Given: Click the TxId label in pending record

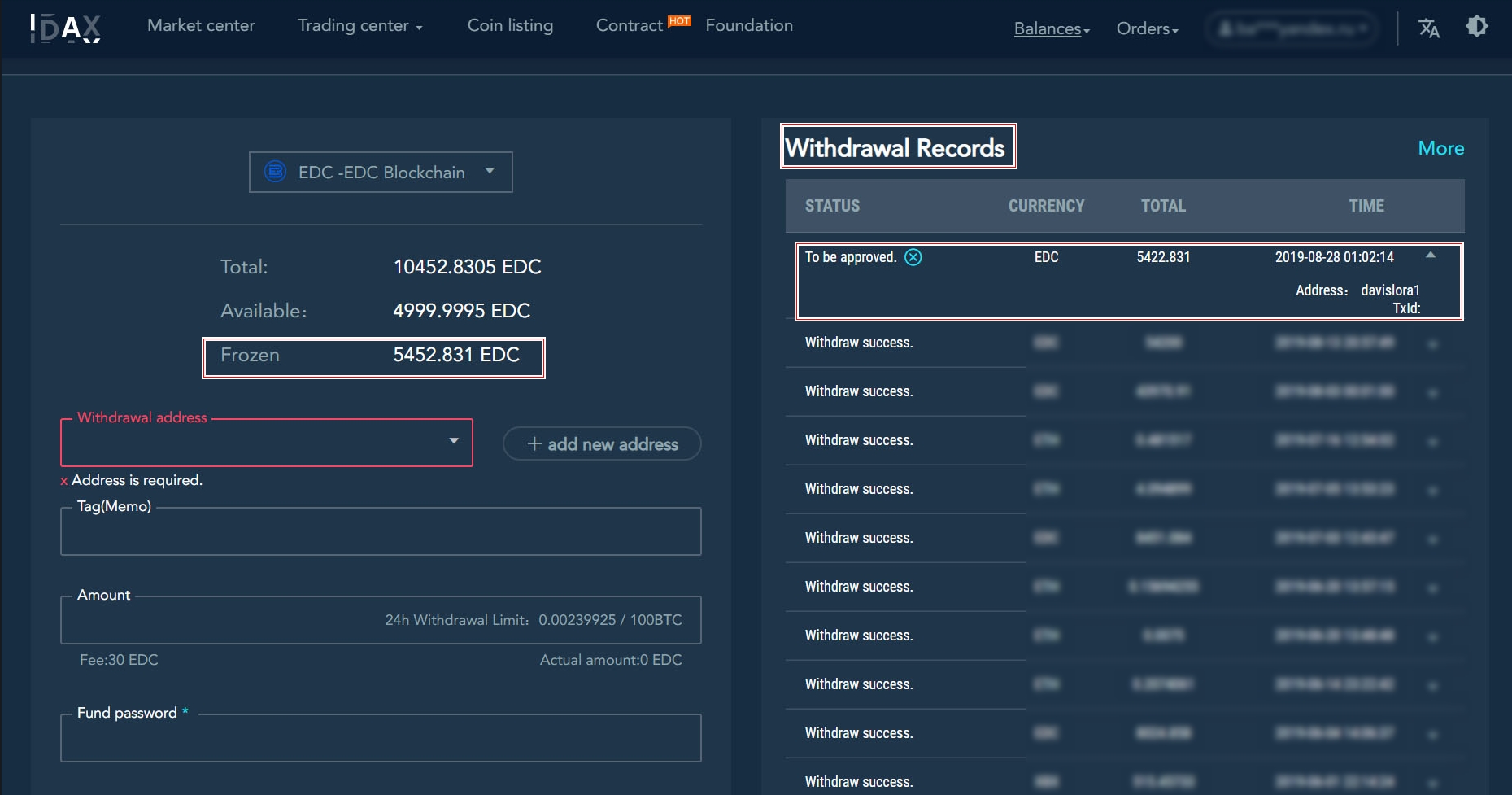Looking at the screenshot, I should (1406, 308).
